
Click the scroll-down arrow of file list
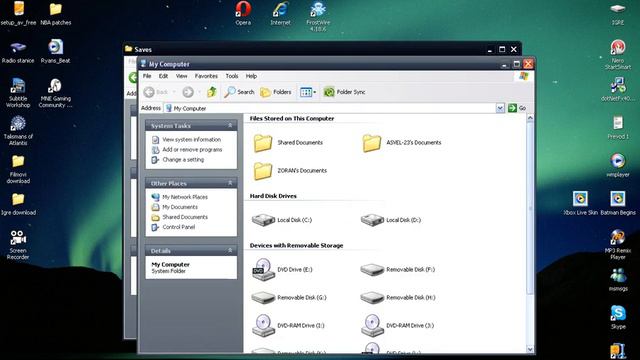(x=530, y=349)
